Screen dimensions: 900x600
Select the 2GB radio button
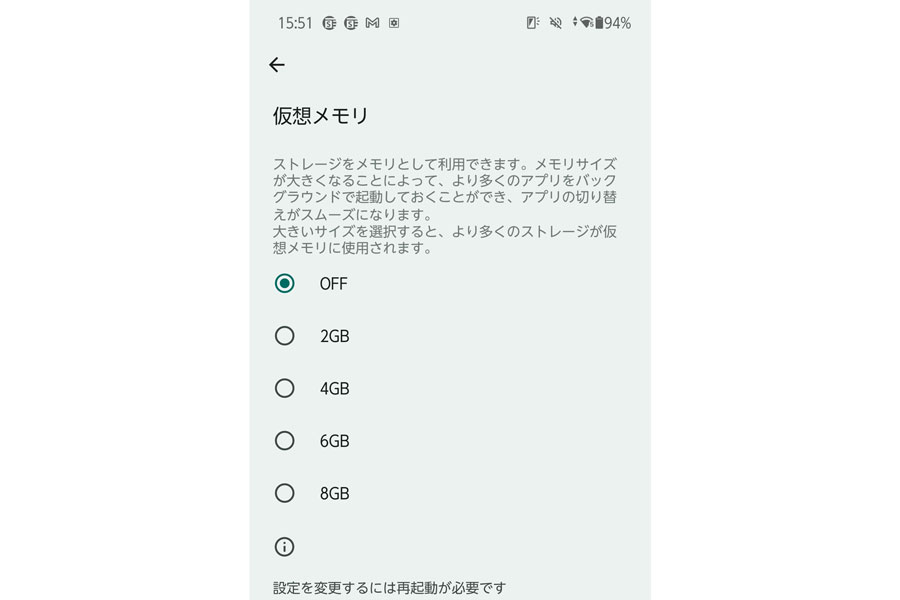284,336
